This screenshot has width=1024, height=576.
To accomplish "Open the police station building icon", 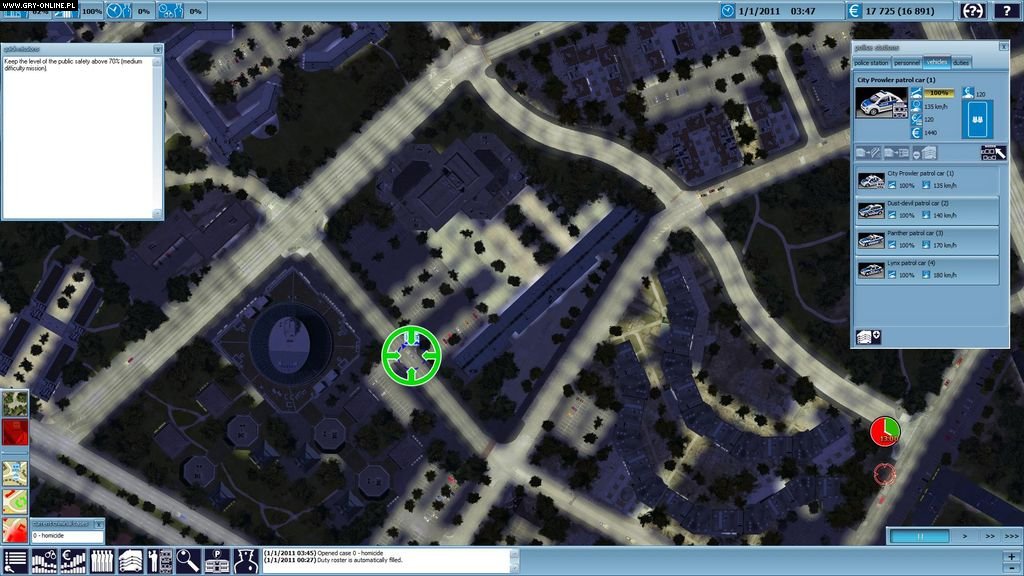I will tap(216, 561).
